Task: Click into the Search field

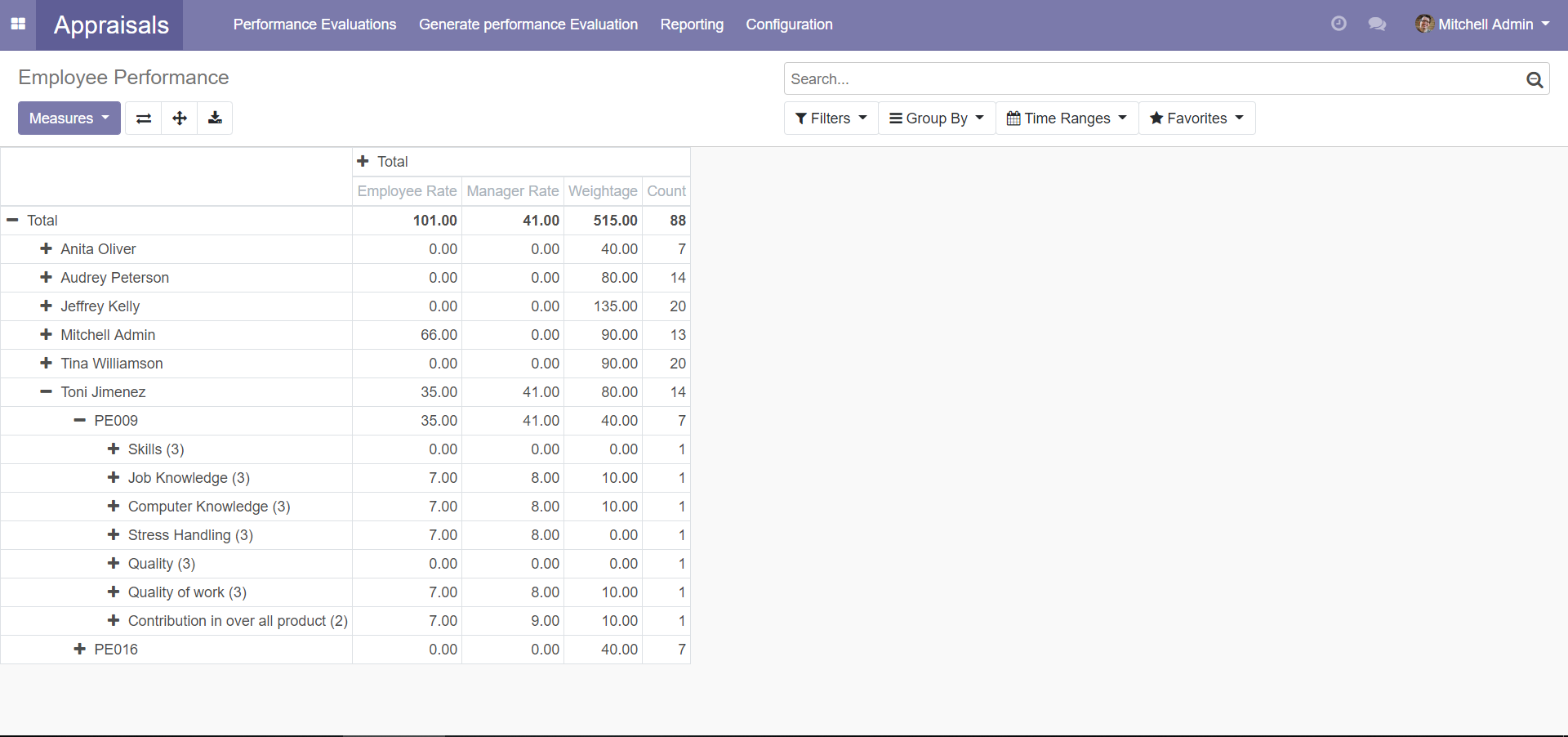Action: click(x=1151, y=79)
